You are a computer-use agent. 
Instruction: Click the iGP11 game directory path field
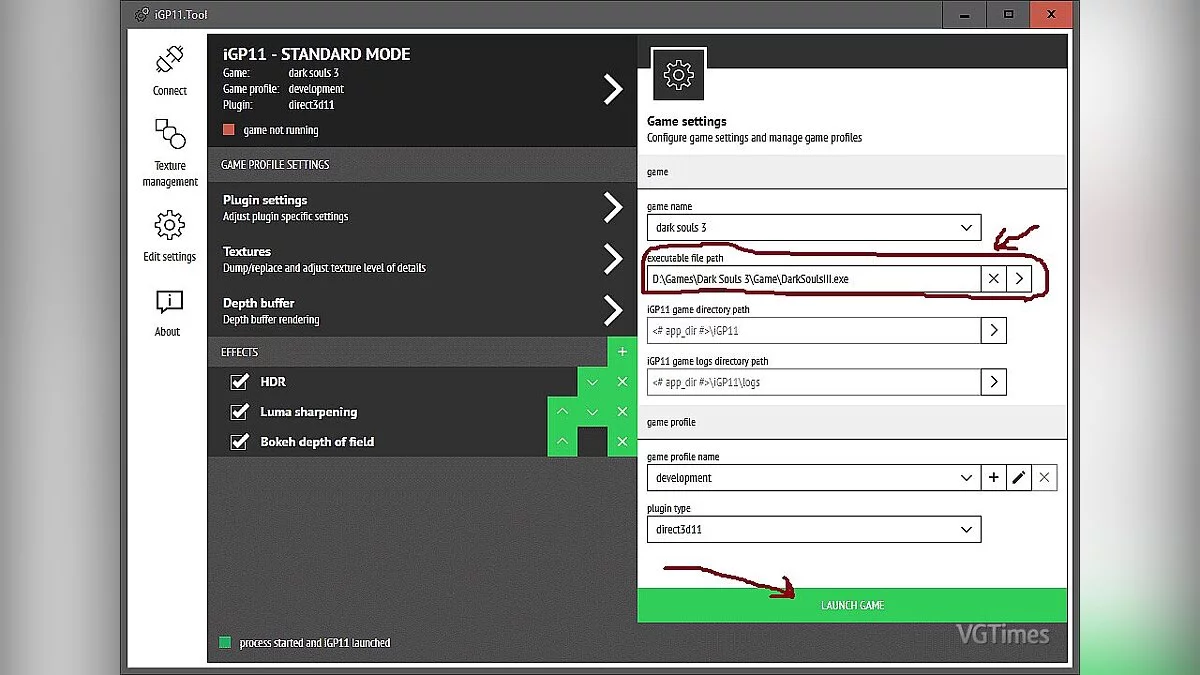pyautogui.click(x=814, y=330)
